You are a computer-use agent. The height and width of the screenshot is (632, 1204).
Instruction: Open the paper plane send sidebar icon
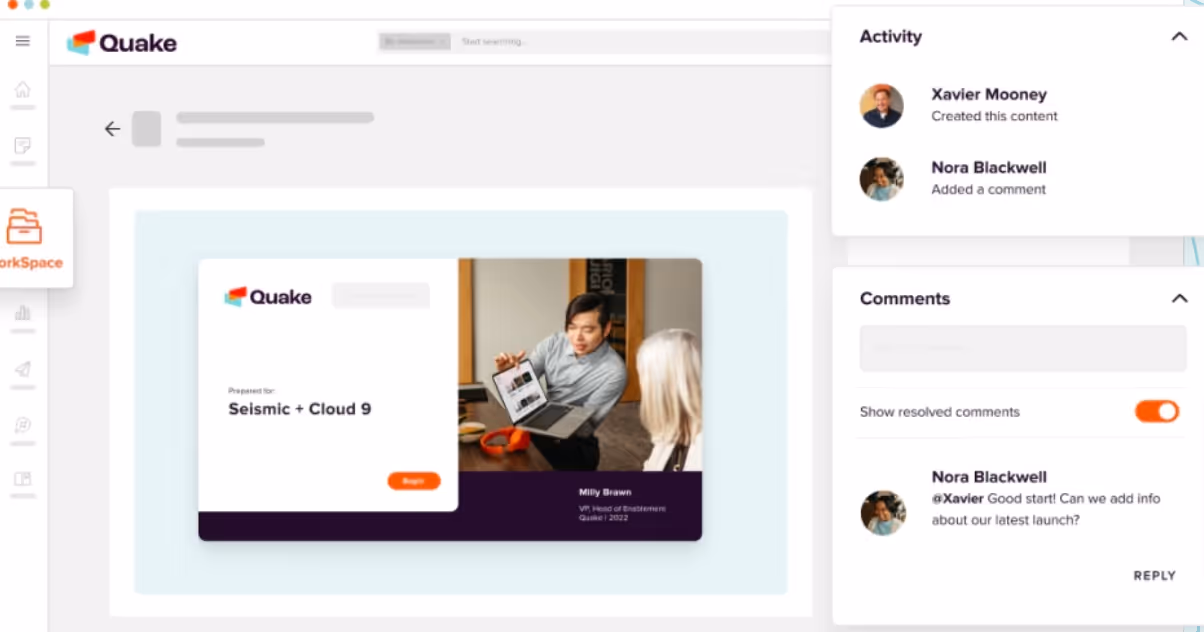pyautogui.click(x=23, y=369)
